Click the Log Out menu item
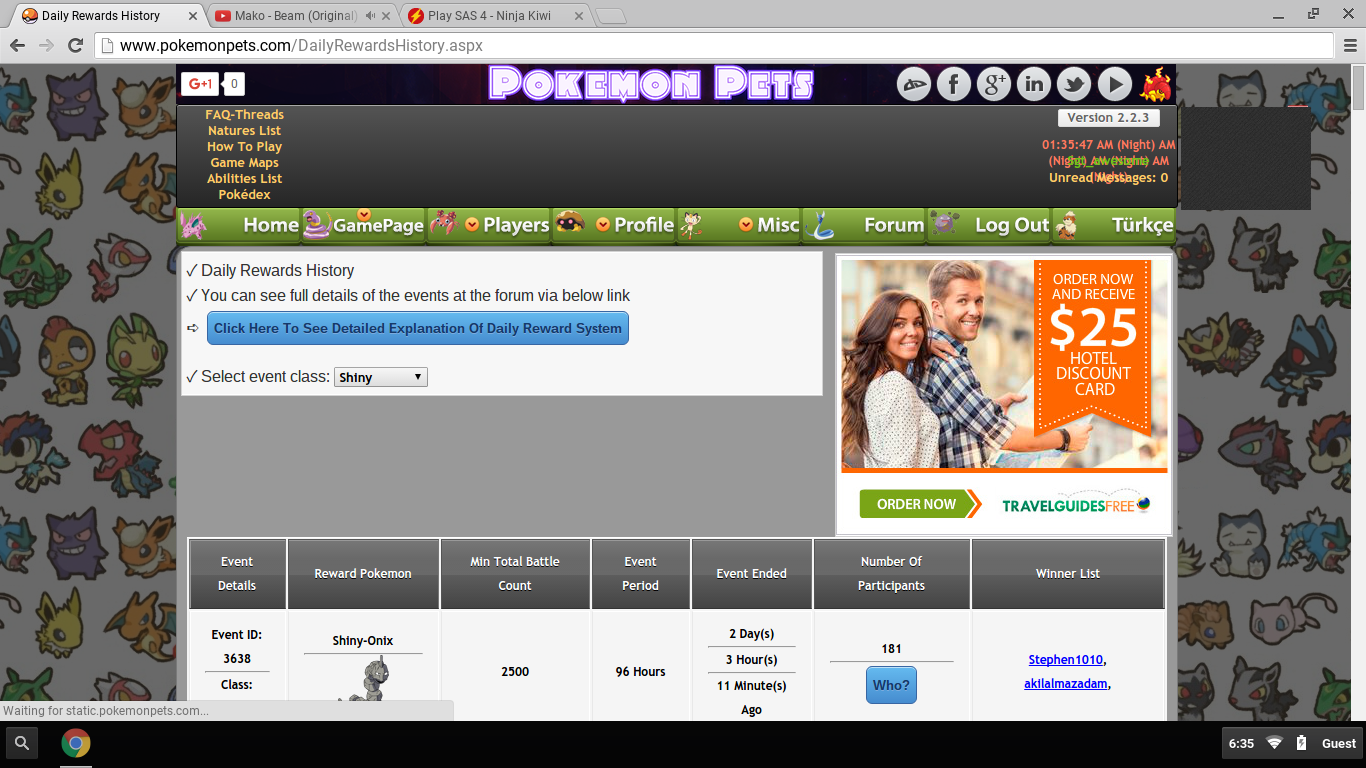The height and width of the screenshot is (768, 1366). pos(1011,225)
